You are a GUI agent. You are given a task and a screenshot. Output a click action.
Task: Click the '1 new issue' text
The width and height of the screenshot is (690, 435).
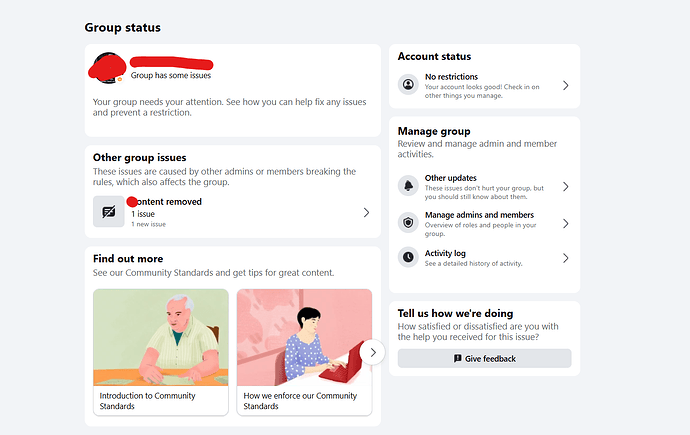(149, 224)
